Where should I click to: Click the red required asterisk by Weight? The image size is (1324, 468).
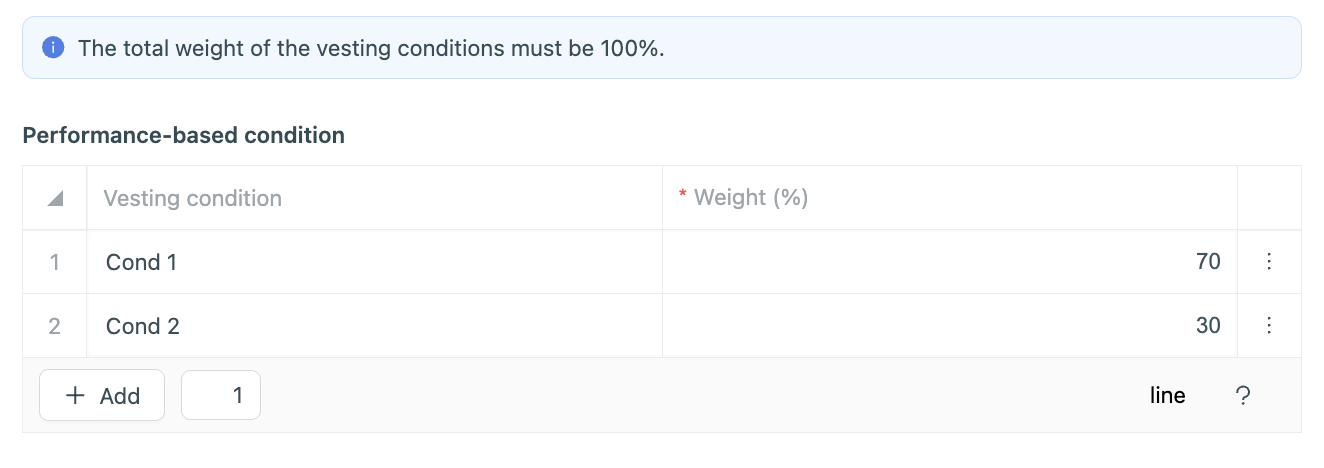683,197
